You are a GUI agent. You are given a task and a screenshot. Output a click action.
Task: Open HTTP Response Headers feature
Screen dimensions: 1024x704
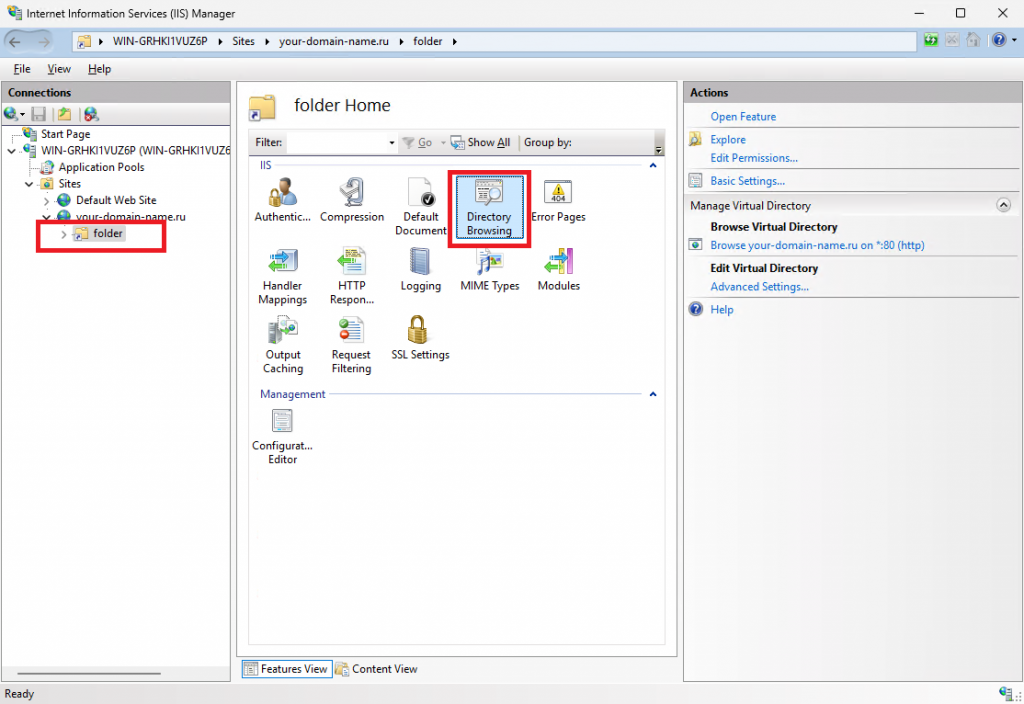(x=351, y=276)
